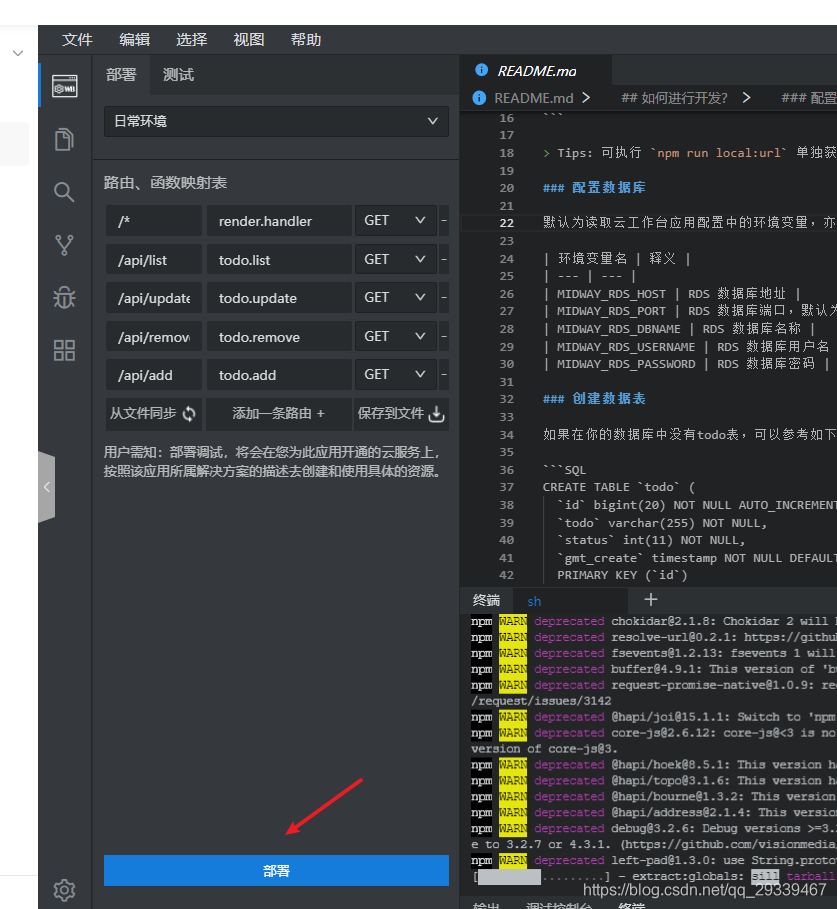
Task: Open the 视图 menu
Action: [249, 39]
